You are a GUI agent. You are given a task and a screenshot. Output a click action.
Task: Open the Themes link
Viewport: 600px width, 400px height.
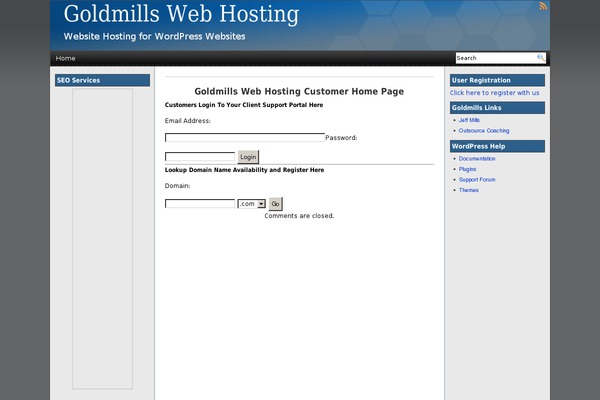[x=469, y=190]
